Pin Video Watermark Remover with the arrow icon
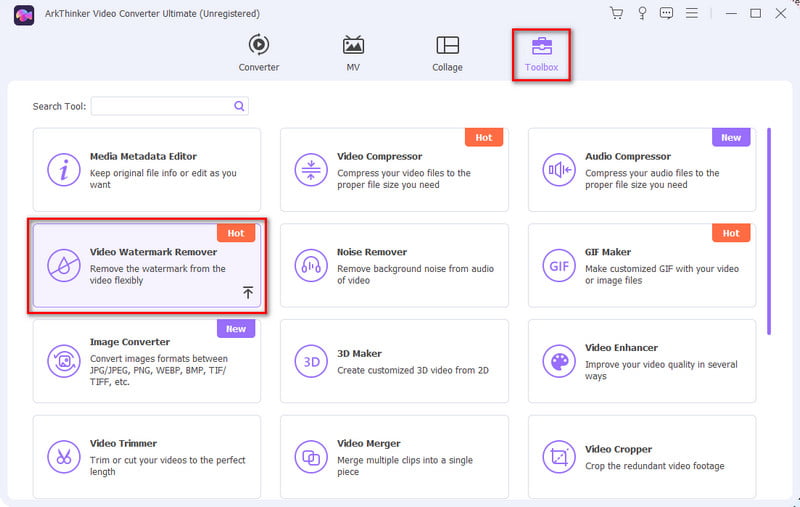Image resolution: width=800 pixels, height=507 pixels. coord(248,292)
